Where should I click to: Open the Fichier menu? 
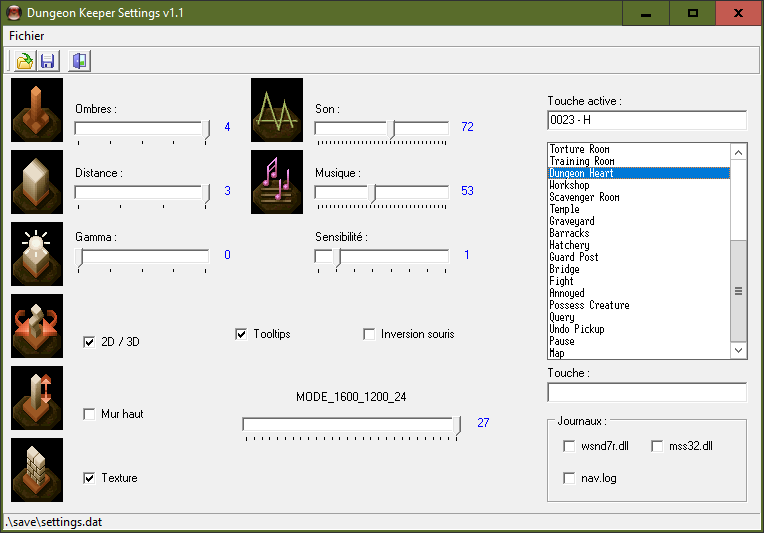[x=27, y=35]
